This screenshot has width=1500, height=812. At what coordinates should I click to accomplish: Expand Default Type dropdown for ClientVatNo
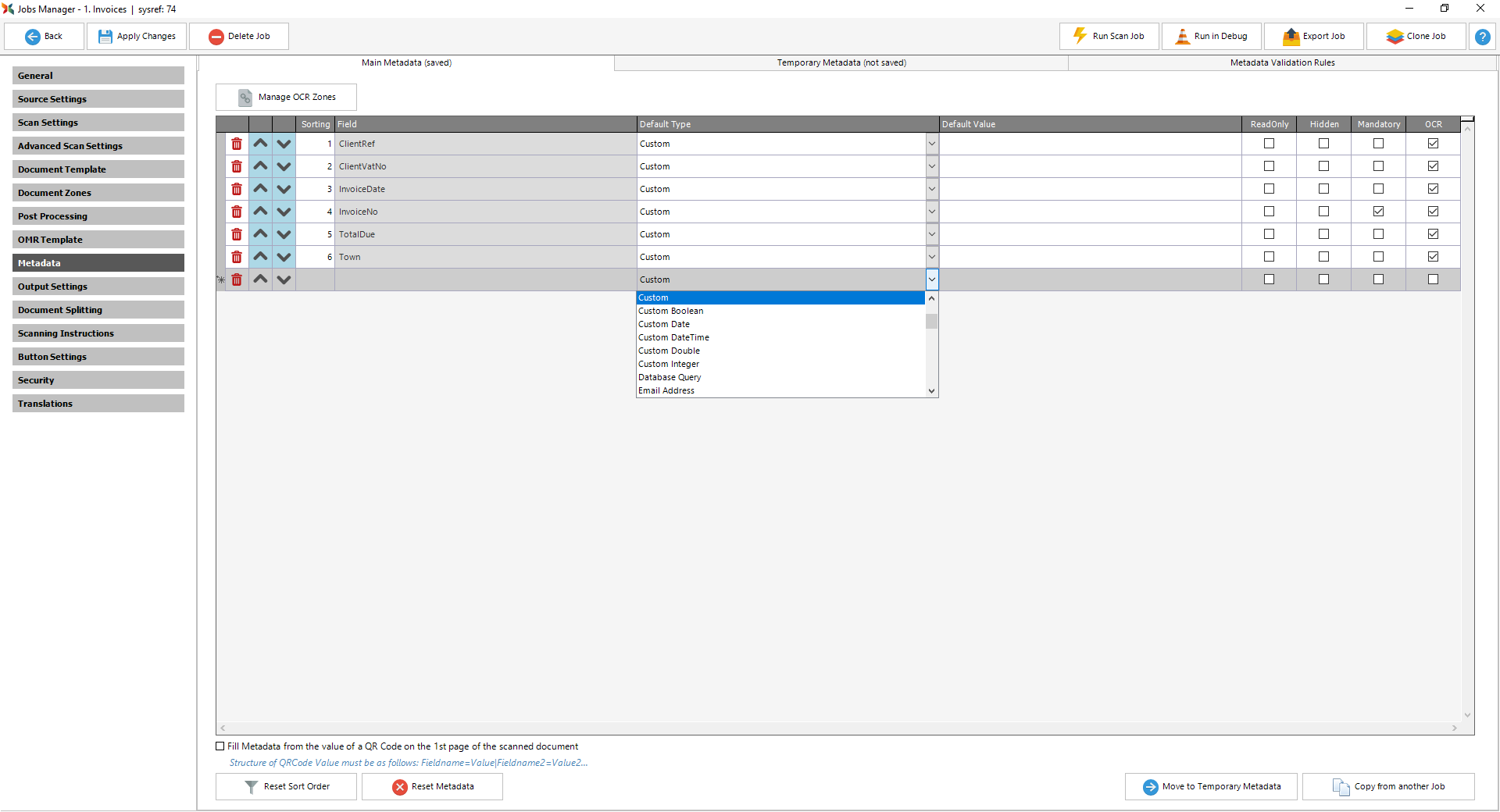(x=931, y=166)
